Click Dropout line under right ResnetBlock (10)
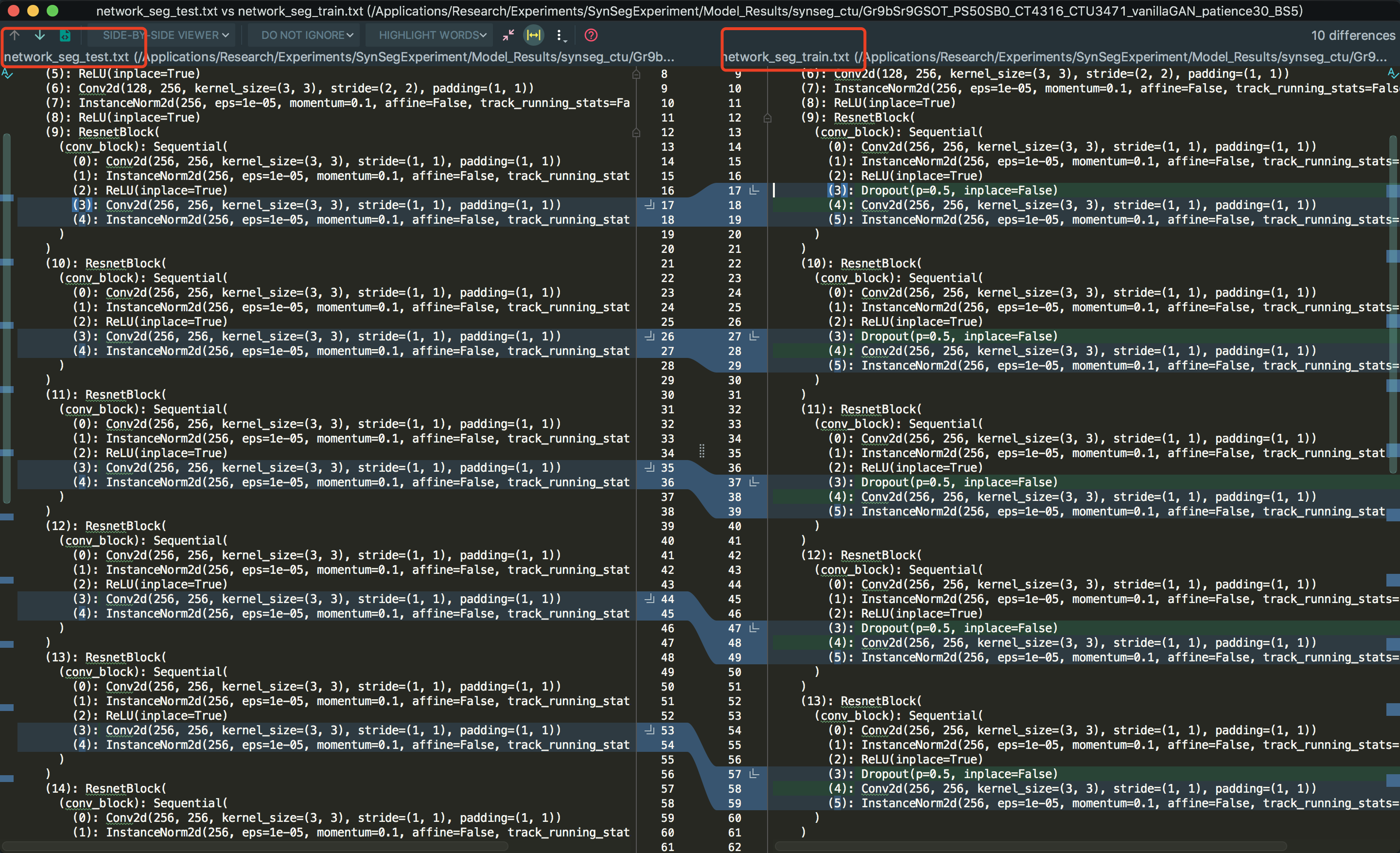The height and width of the screenshot is (853, 1400). point(943,336)
